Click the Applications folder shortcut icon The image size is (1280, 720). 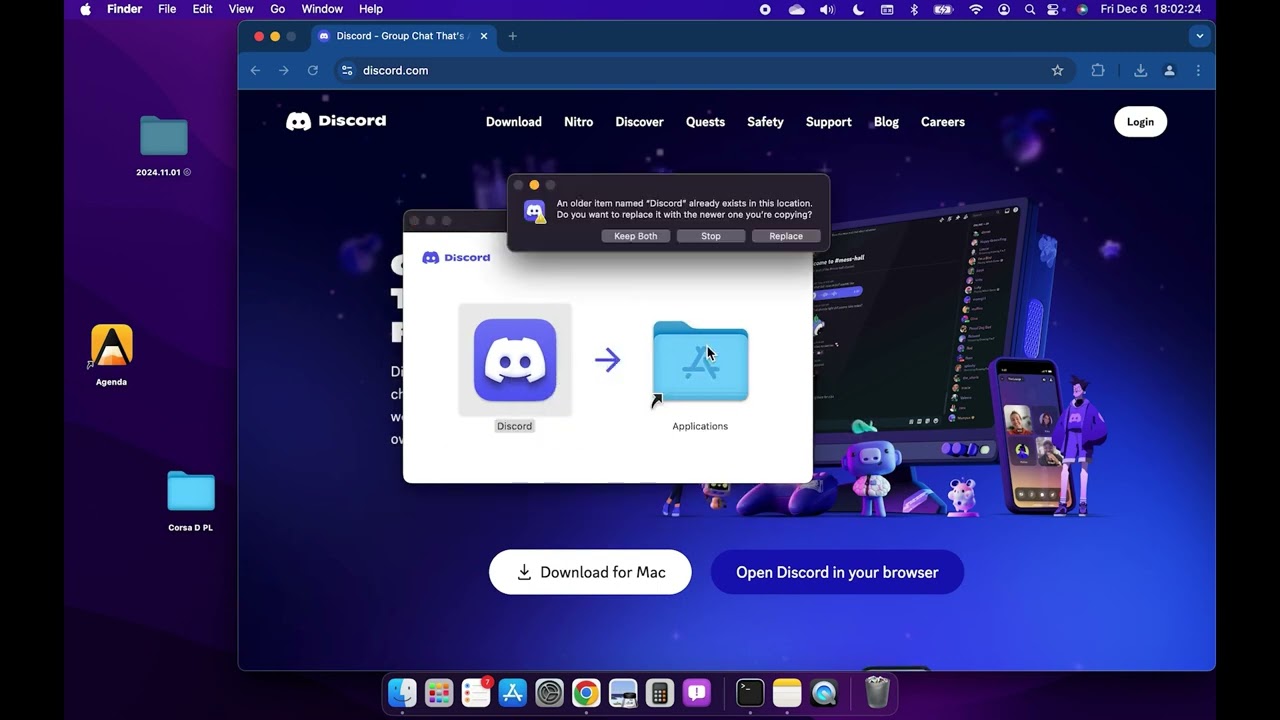(700, 361)
